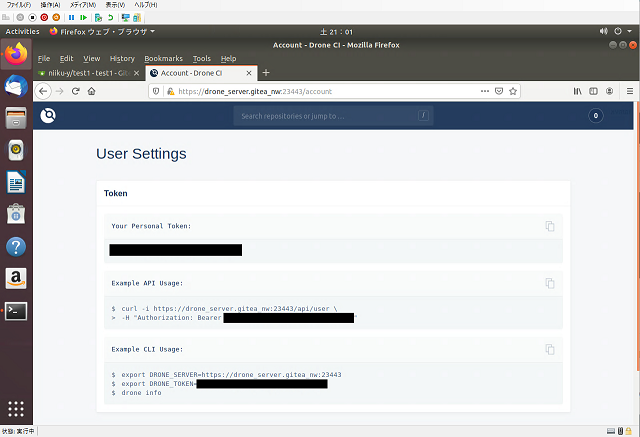The width and height of the screenshot is (640, 437).
Task: Open the Bookmarks menu
Action: pos(163,58)
